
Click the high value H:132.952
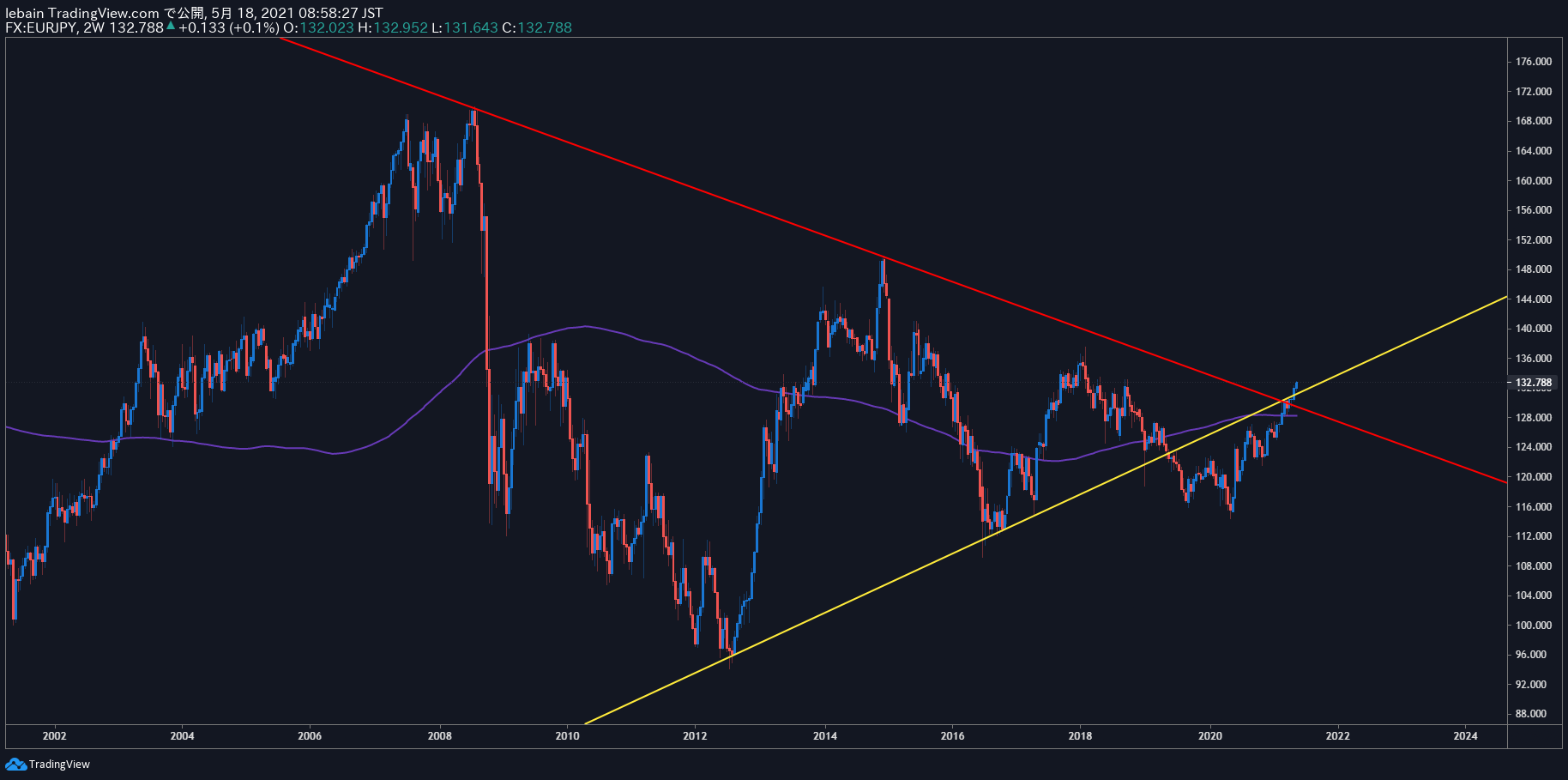pyautogui.click(x=392, y=27)
